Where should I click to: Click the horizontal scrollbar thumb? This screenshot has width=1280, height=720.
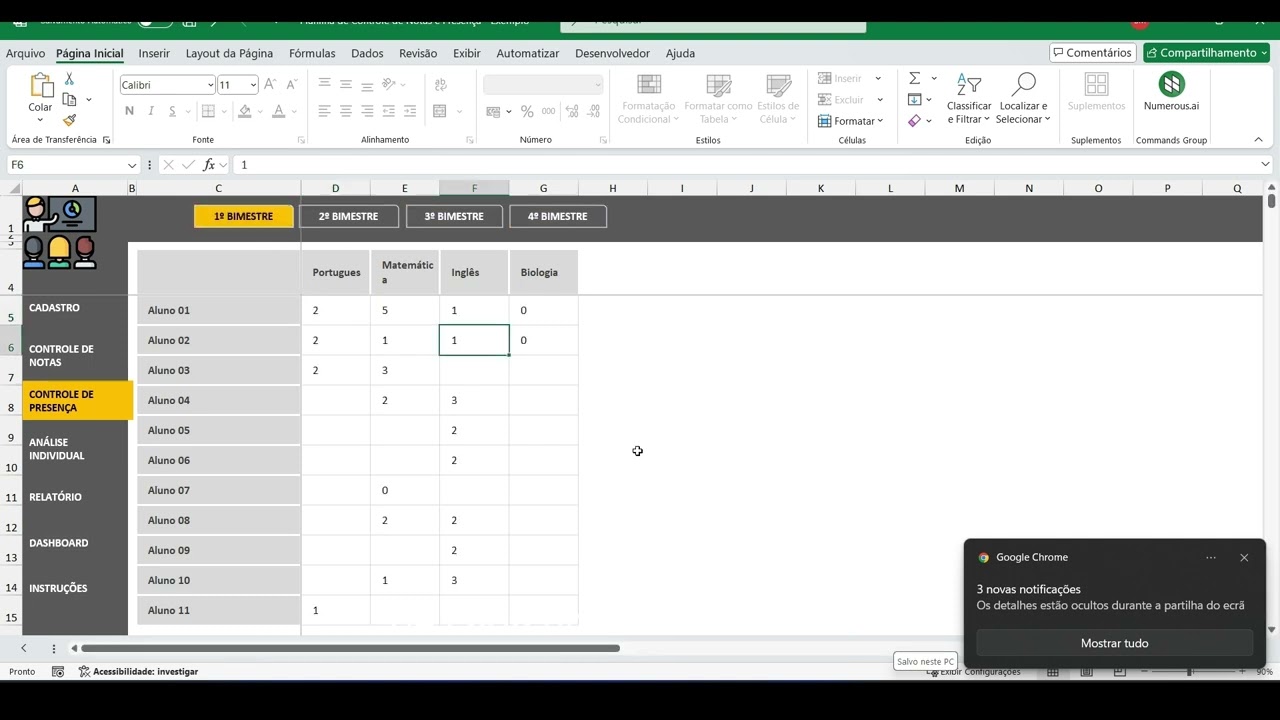coord(350,648)
